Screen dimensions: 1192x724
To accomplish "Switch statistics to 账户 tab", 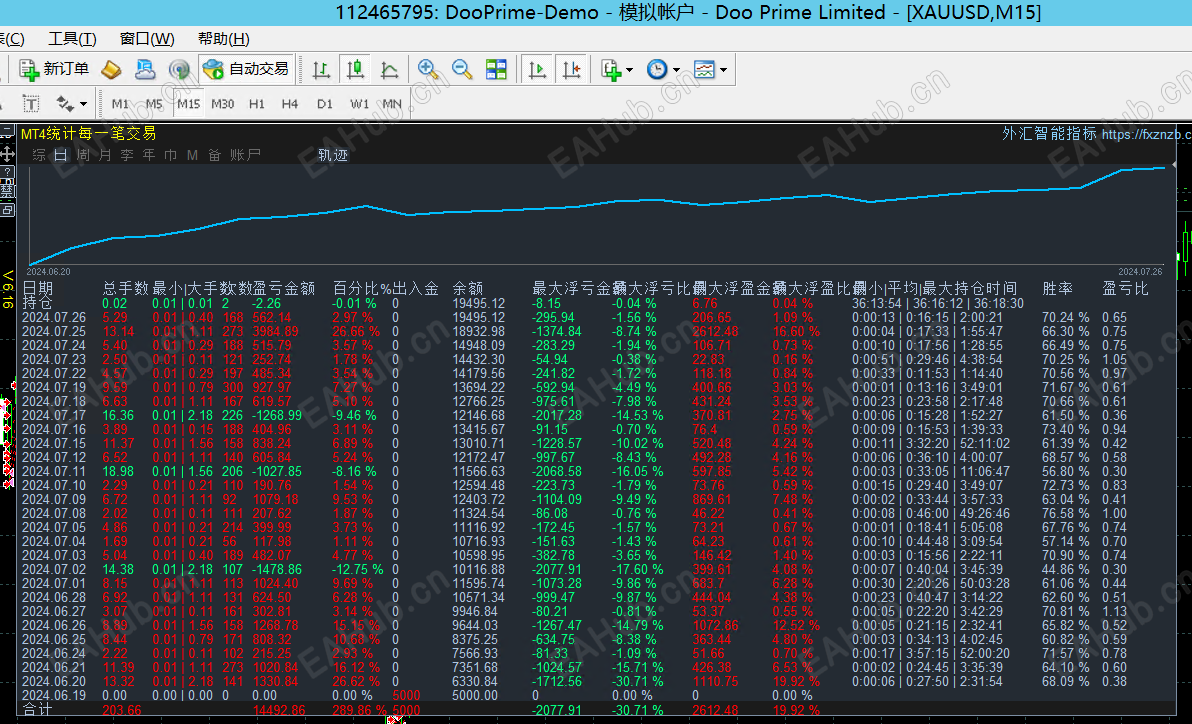I will [x=246, y=155].
